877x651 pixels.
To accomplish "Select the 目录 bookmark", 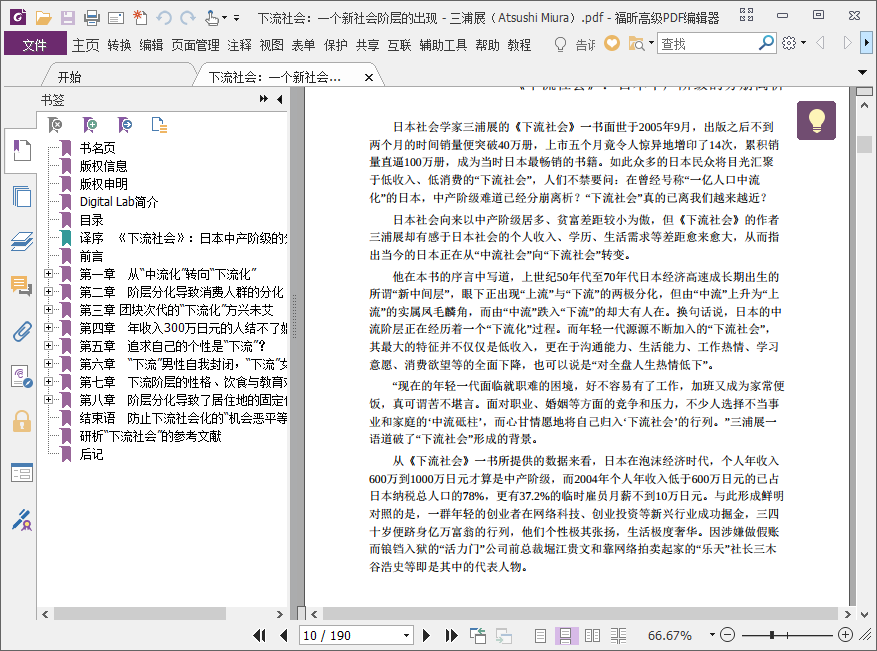I will click(91, 220).
